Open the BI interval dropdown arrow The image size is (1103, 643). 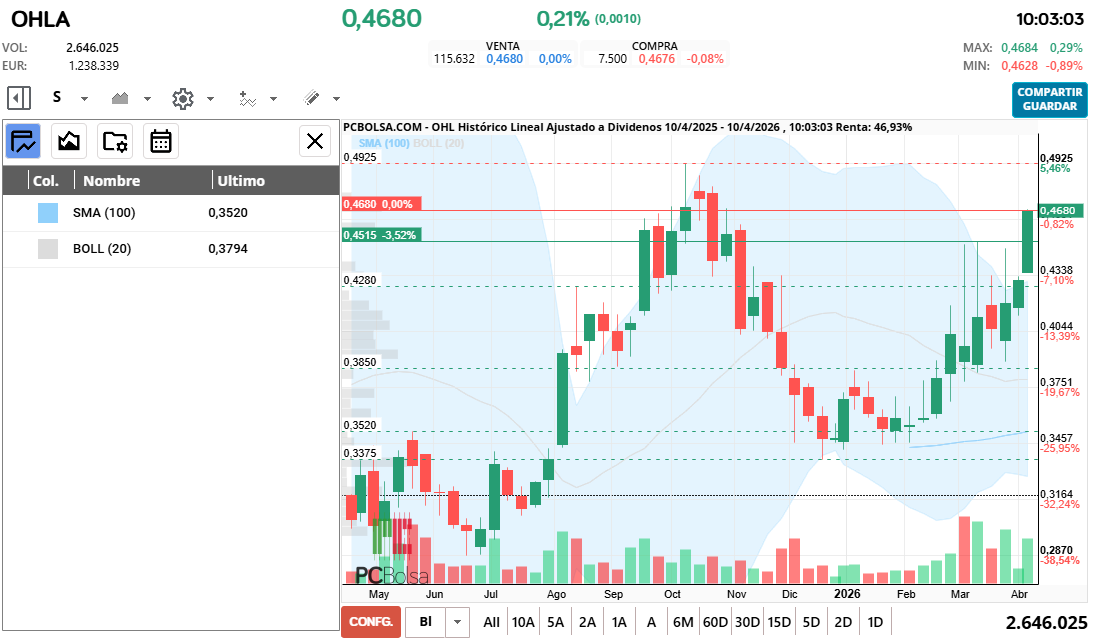[459, 621]
